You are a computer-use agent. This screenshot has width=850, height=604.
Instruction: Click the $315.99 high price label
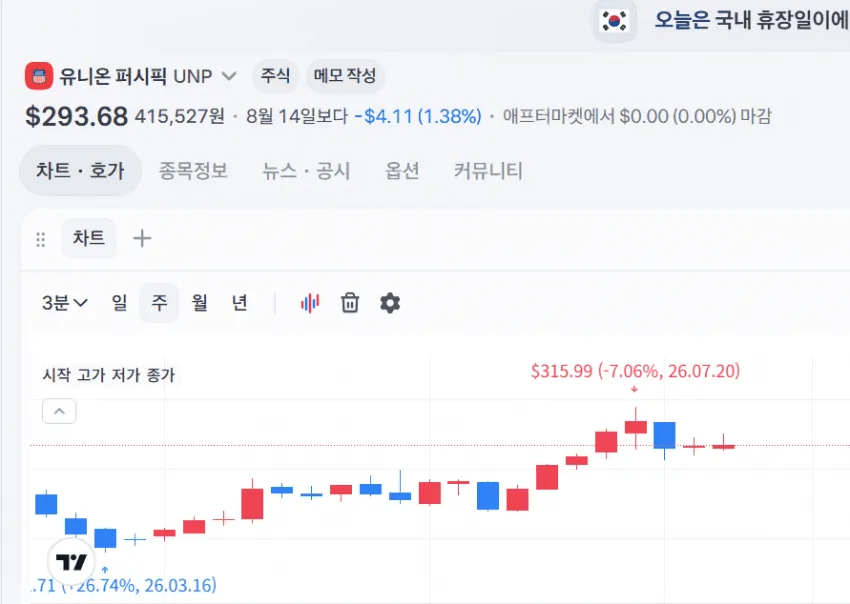(x=635, y=371)
